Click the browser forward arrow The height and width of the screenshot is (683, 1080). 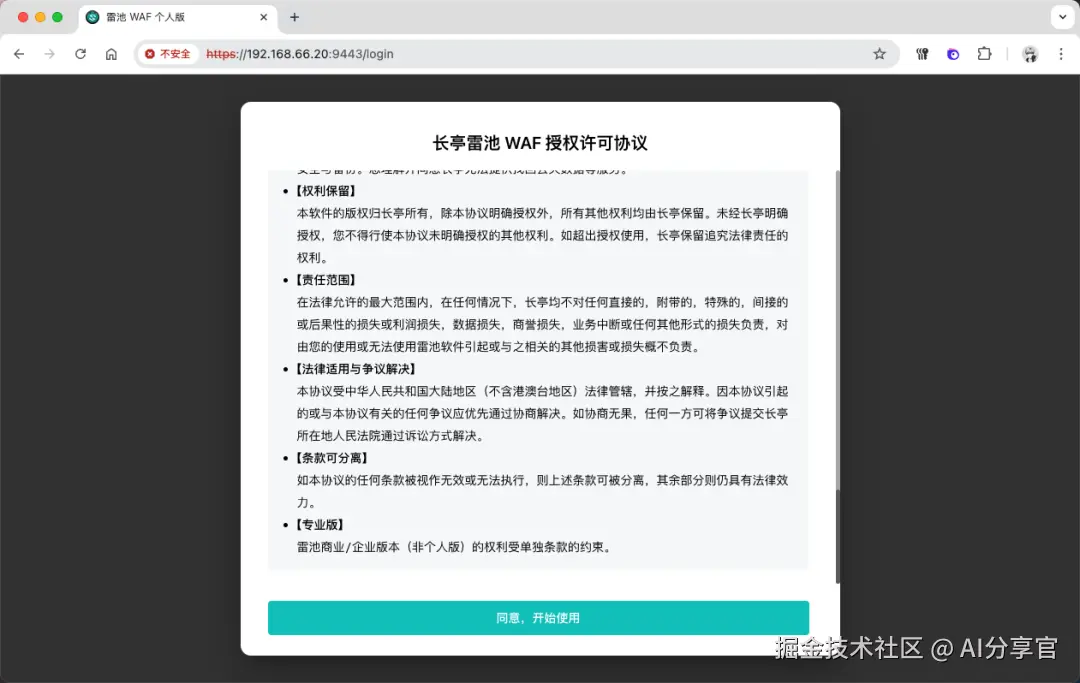point(50,54)
